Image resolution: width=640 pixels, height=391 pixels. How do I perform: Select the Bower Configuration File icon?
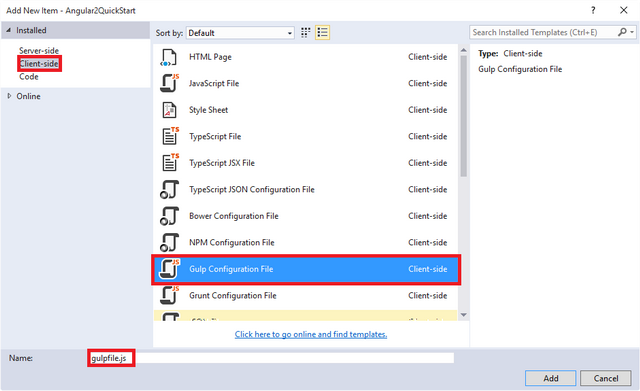tap(169, 216)
